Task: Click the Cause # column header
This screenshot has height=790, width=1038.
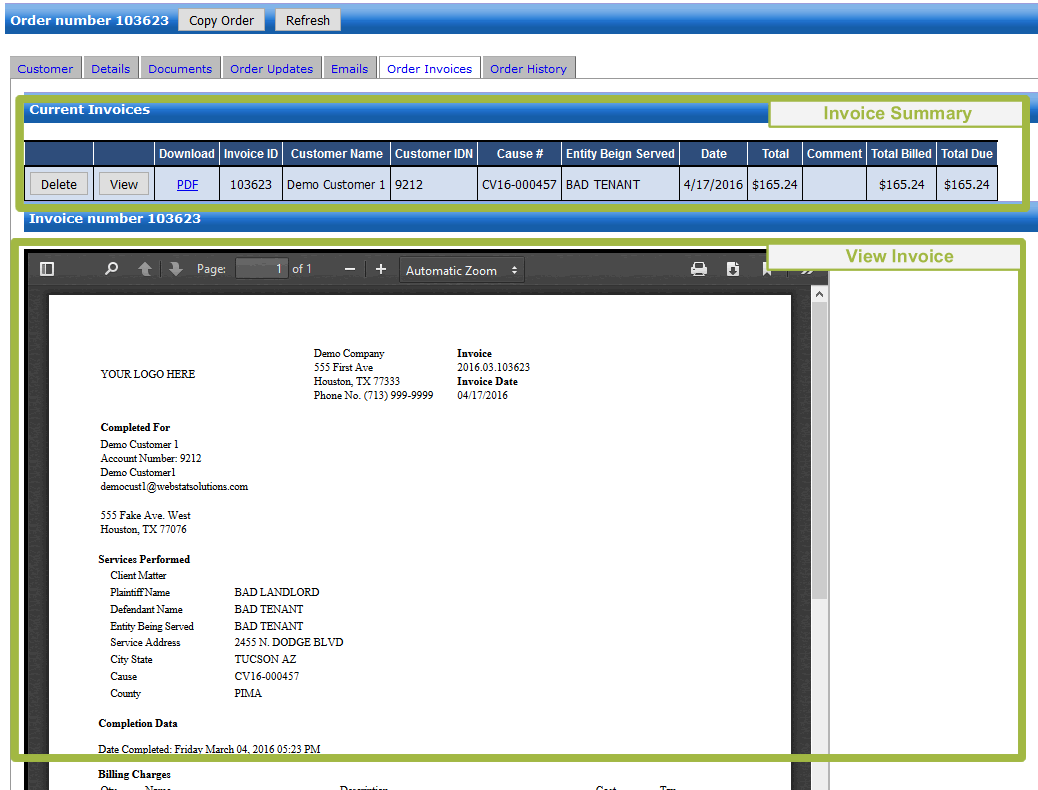Action: tap(520, 154)
